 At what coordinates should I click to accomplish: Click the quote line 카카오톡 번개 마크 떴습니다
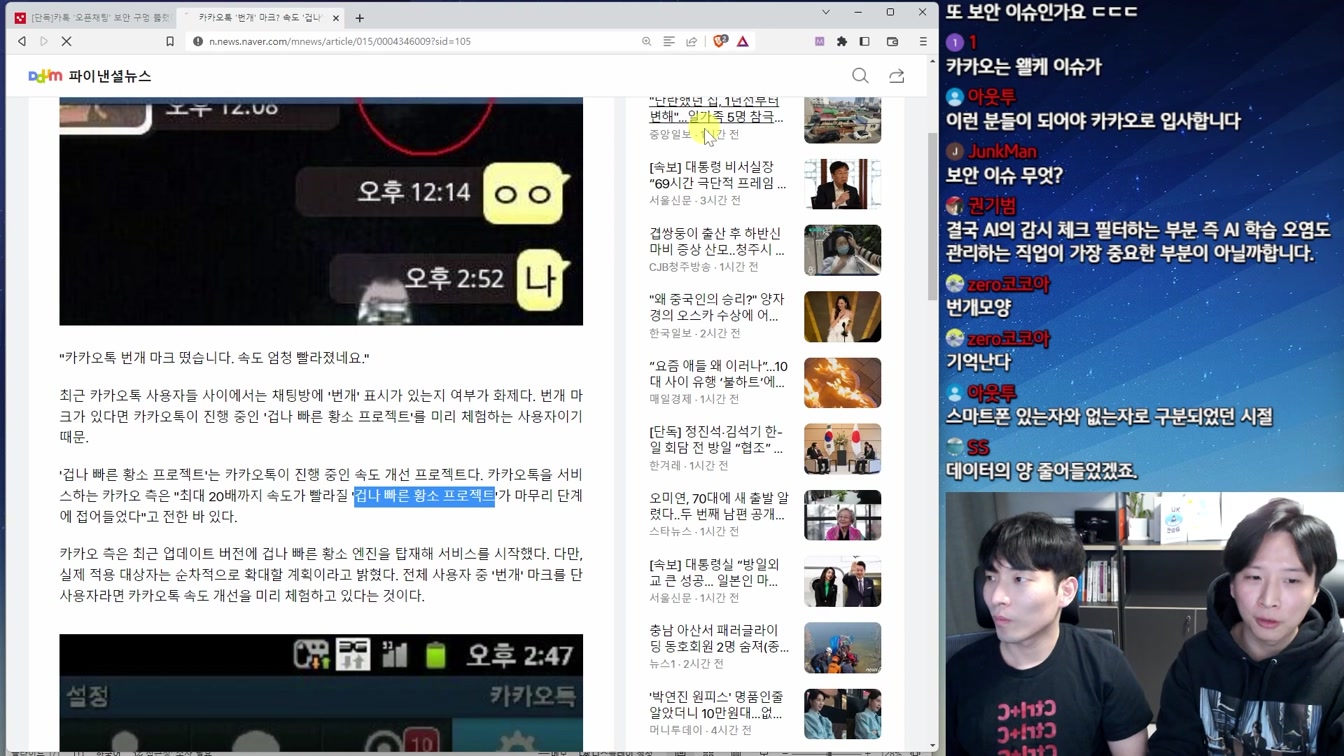click(214, 358)
